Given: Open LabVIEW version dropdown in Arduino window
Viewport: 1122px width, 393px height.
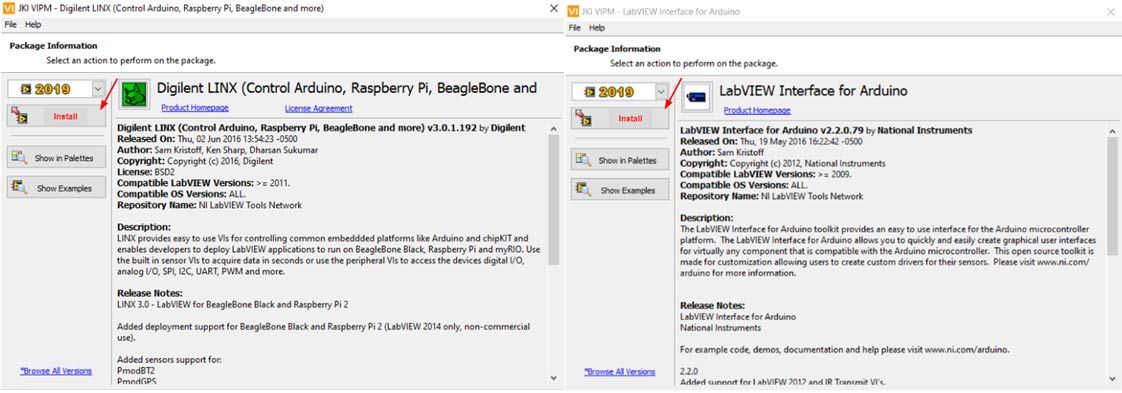Looking at the screenshot, I should pyautogui.click(x=661, y=92).
